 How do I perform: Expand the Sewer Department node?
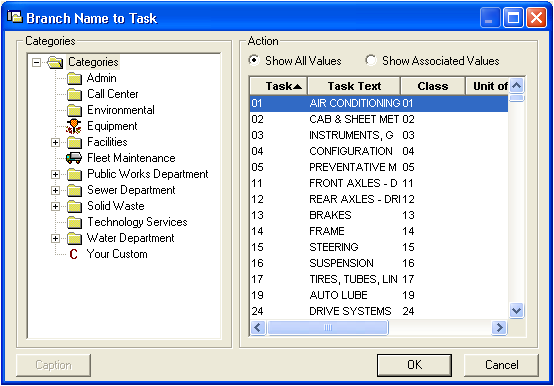point(55,190)
